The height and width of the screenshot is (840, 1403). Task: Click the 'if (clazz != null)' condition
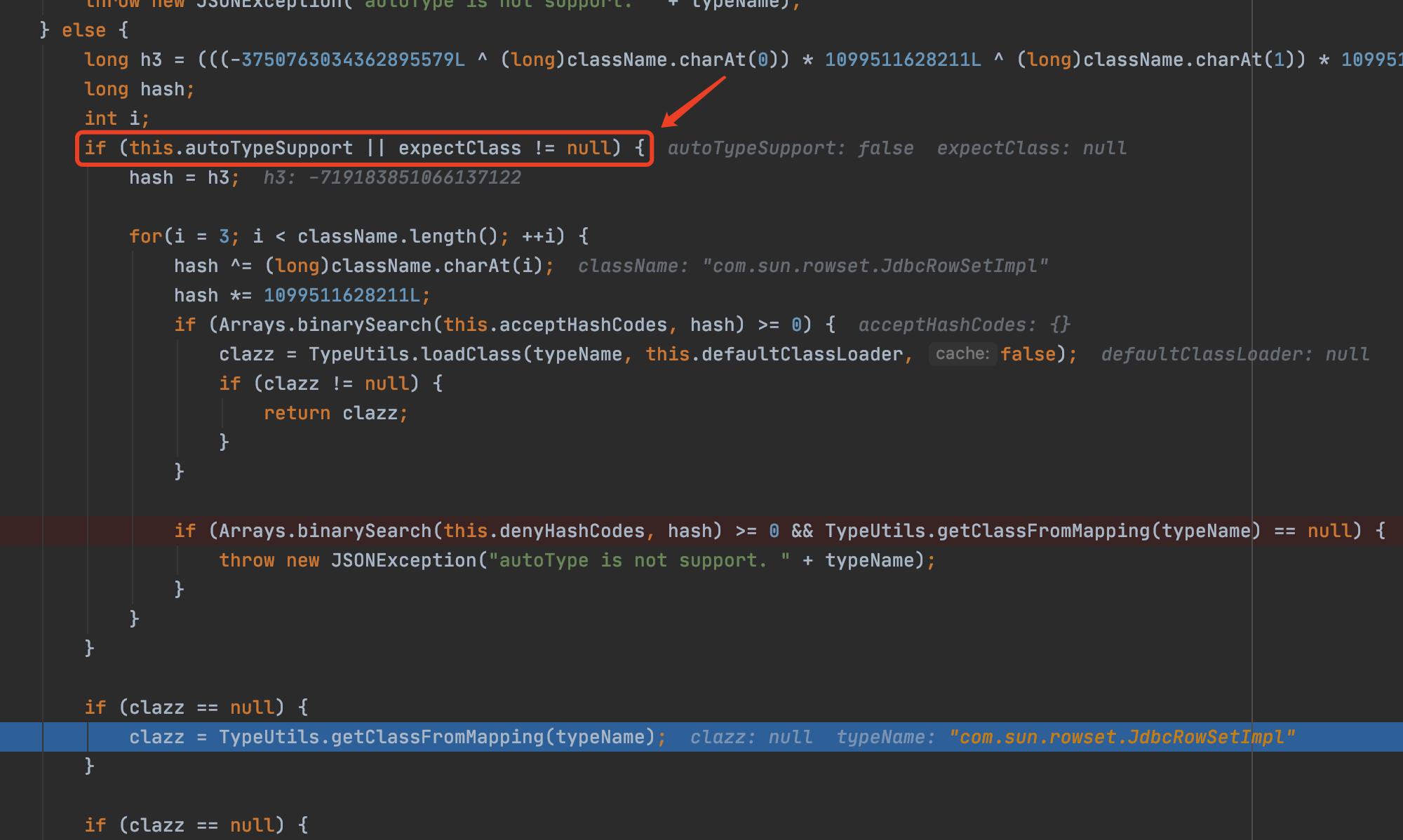click(330, 384)
